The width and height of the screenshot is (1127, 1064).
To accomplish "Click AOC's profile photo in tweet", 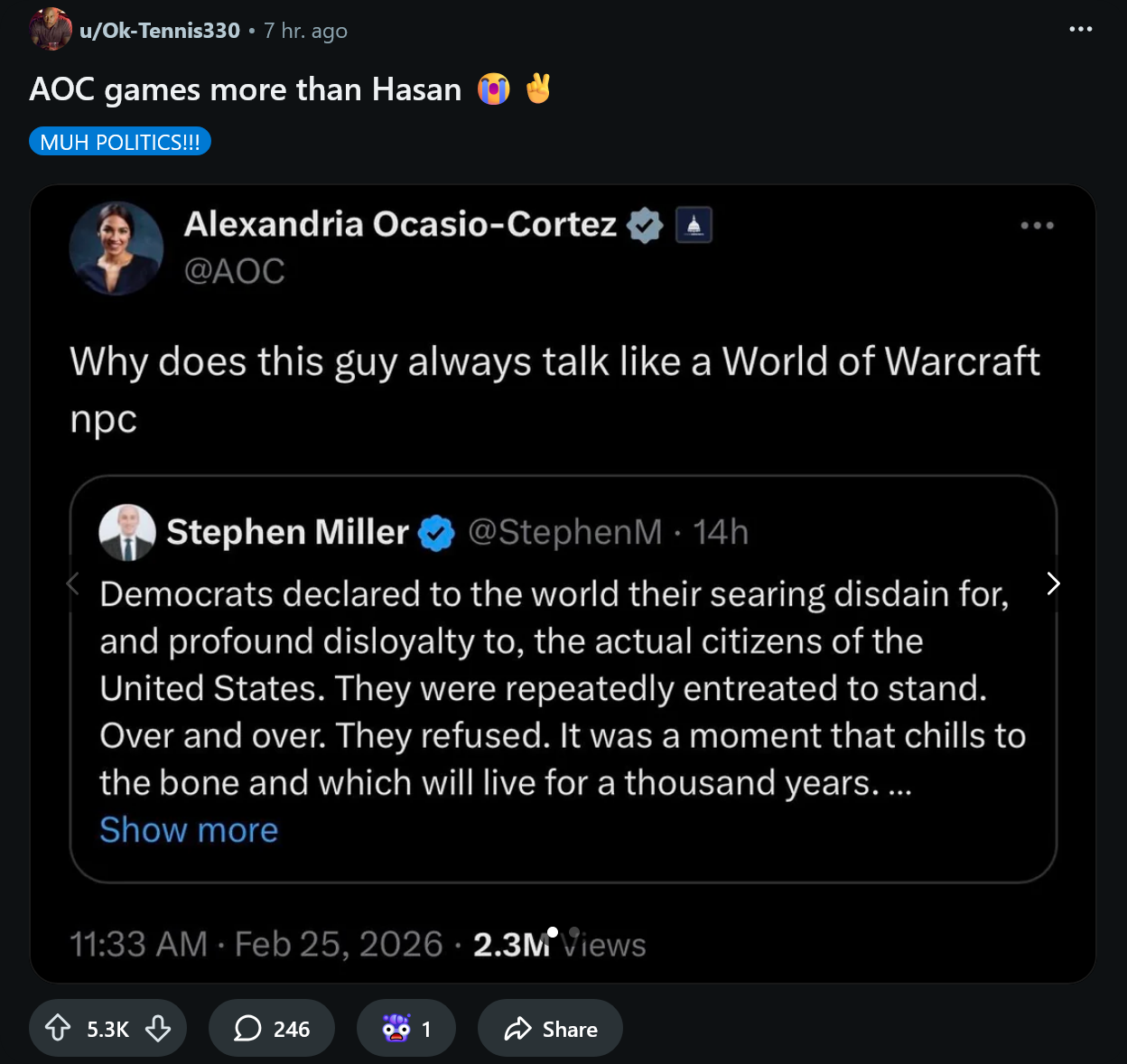I will coord(116,248).
